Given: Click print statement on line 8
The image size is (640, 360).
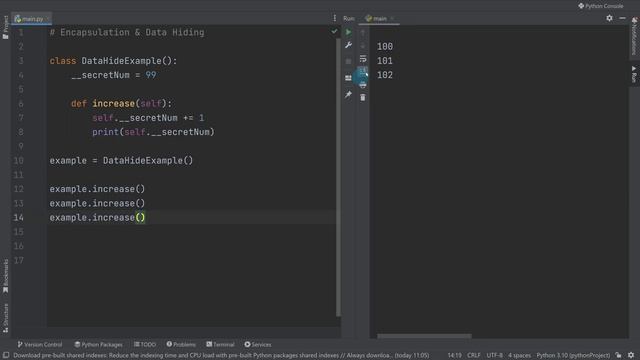Looking at the screenshot, I should point(153,132).
